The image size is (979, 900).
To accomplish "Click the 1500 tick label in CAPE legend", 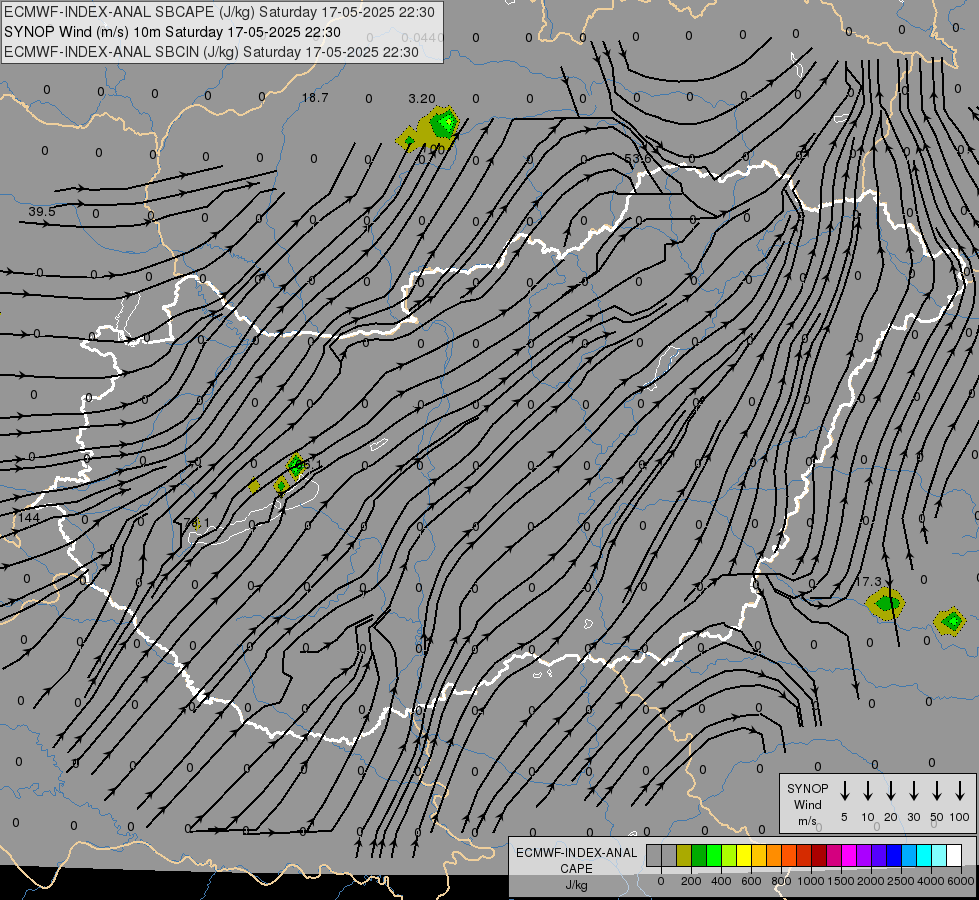I will tap(841, 881).
